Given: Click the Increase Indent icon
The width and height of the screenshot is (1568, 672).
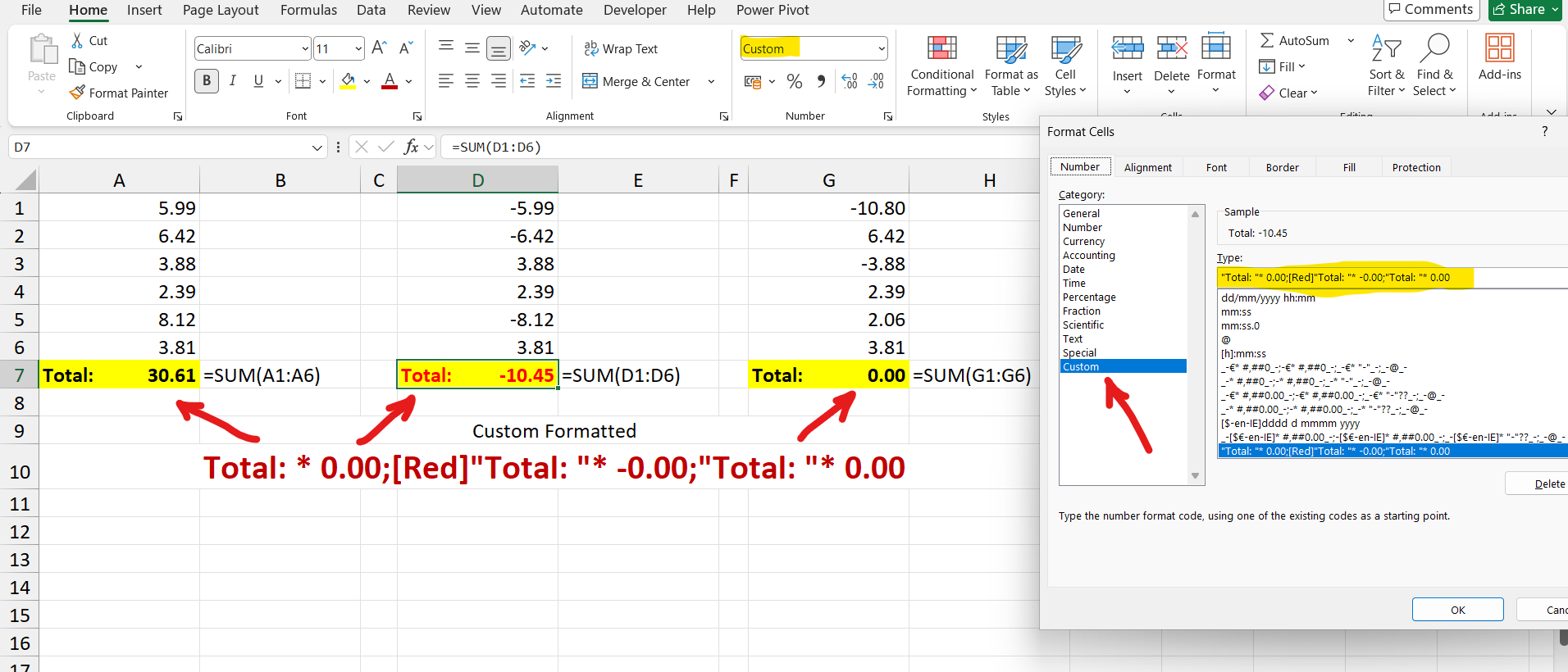Looking at the screenshot, I should [x=554, y=80].
